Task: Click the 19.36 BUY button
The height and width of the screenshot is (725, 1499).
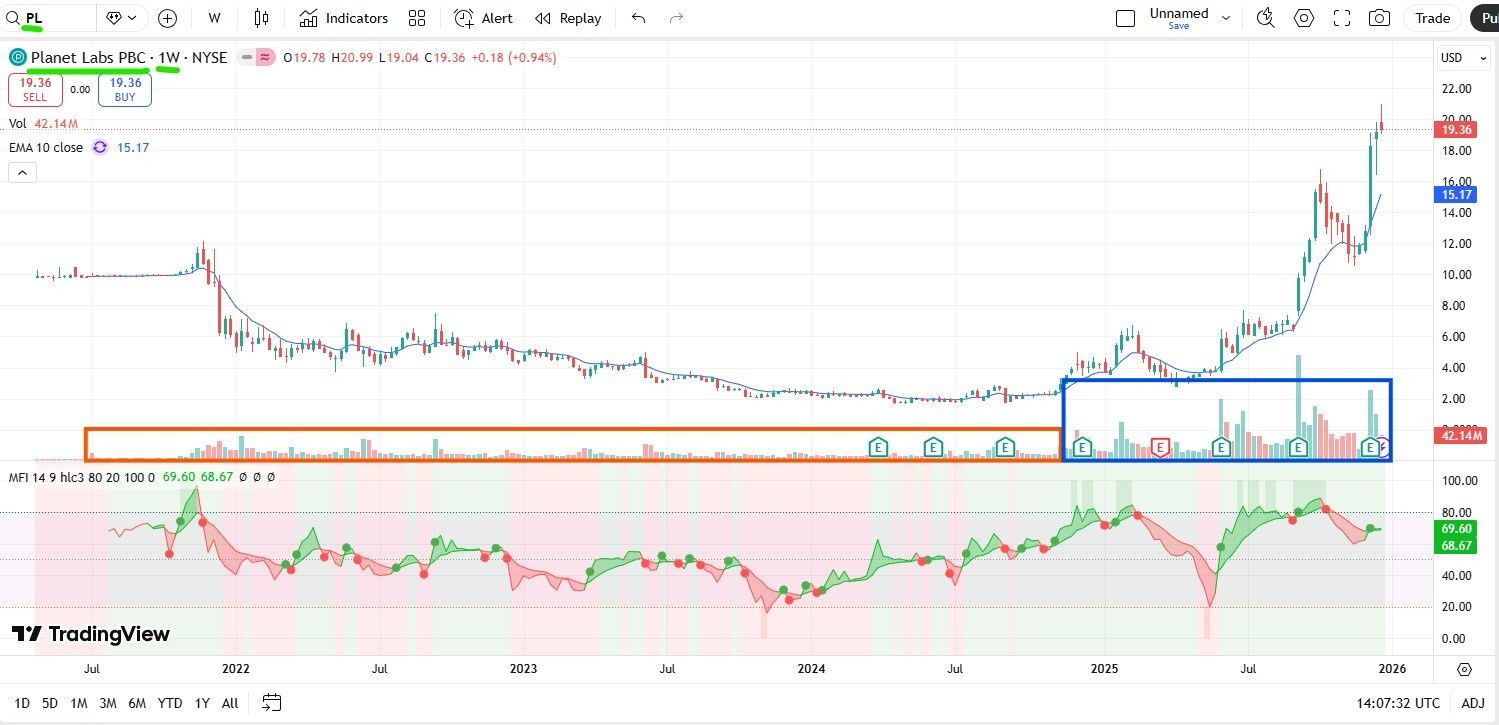Action: [125, 90]
